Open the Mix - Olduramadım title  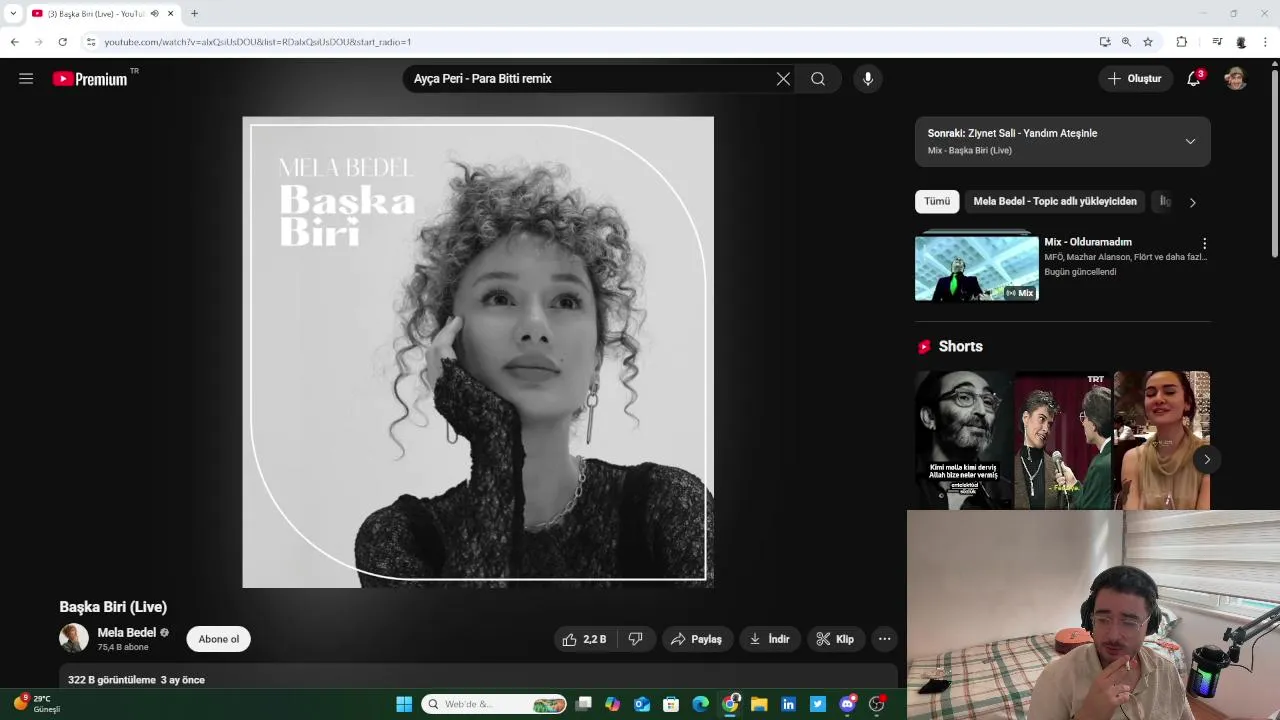click(1088, 242)
